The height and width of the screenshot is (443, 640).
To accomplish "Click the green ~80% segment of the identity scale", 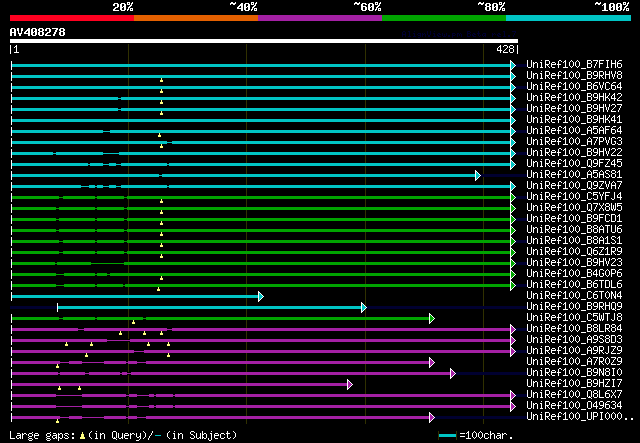I will [444, 18].
